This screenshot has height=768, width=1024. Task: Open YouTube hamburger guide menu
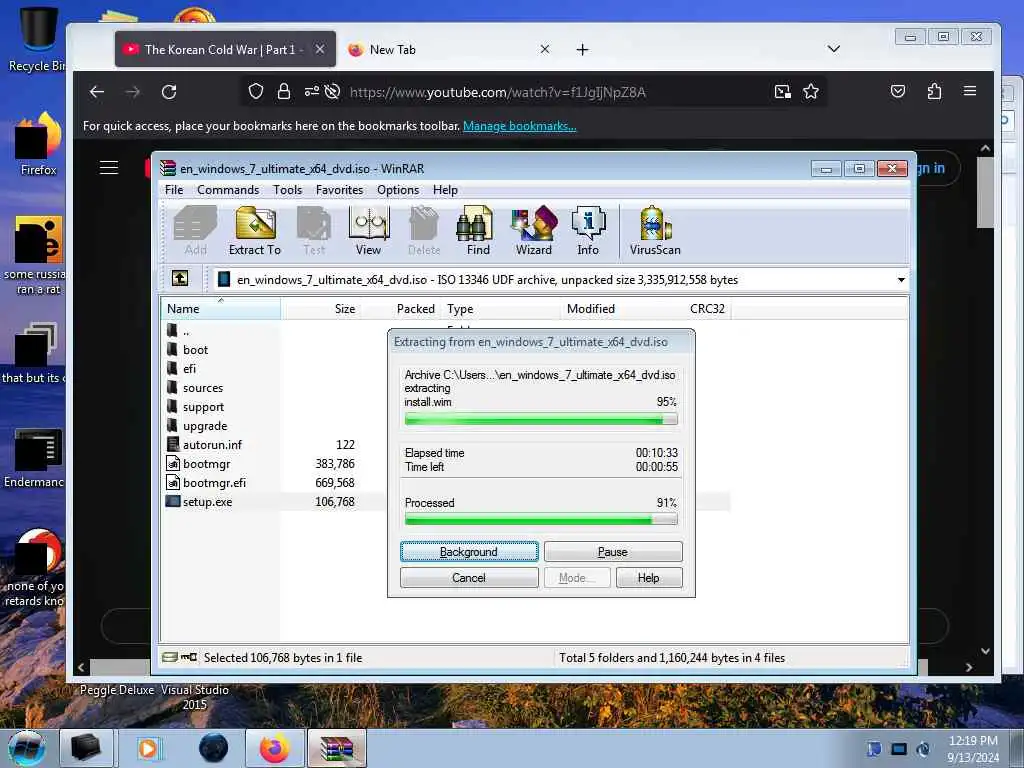tap(109, 168)
